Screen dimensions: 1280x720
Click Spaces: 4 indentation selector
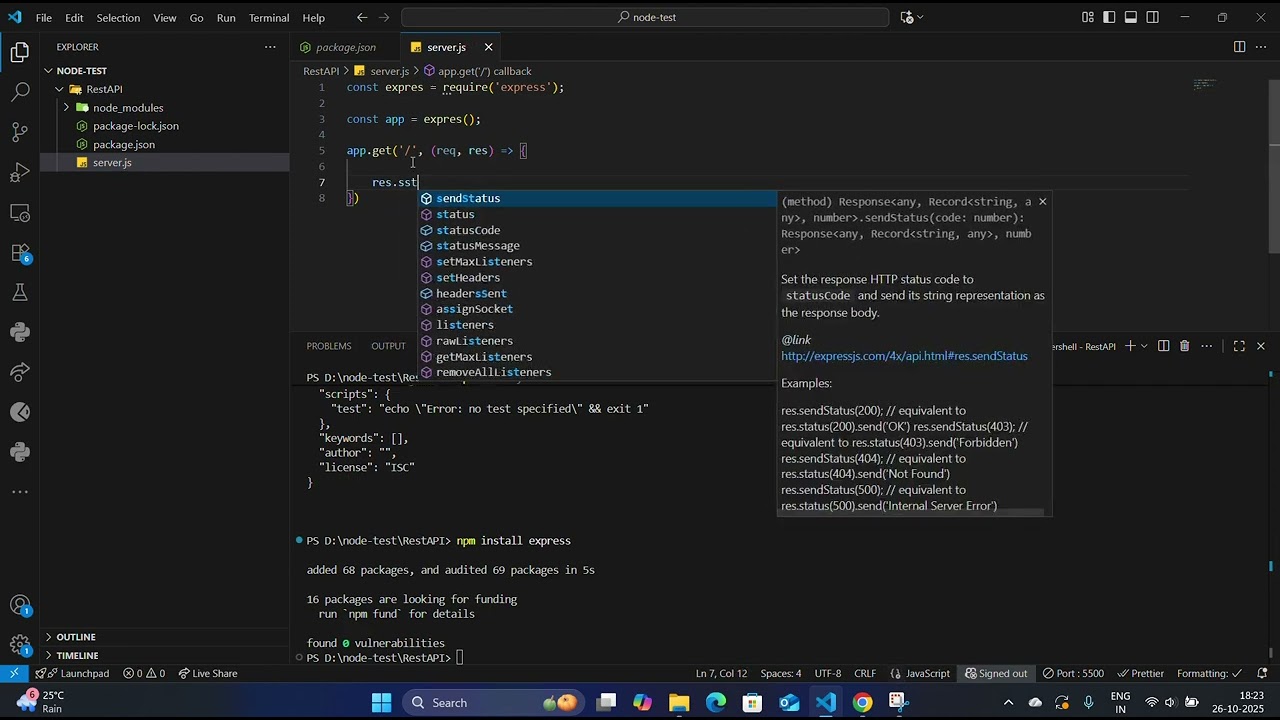(780, 673)
